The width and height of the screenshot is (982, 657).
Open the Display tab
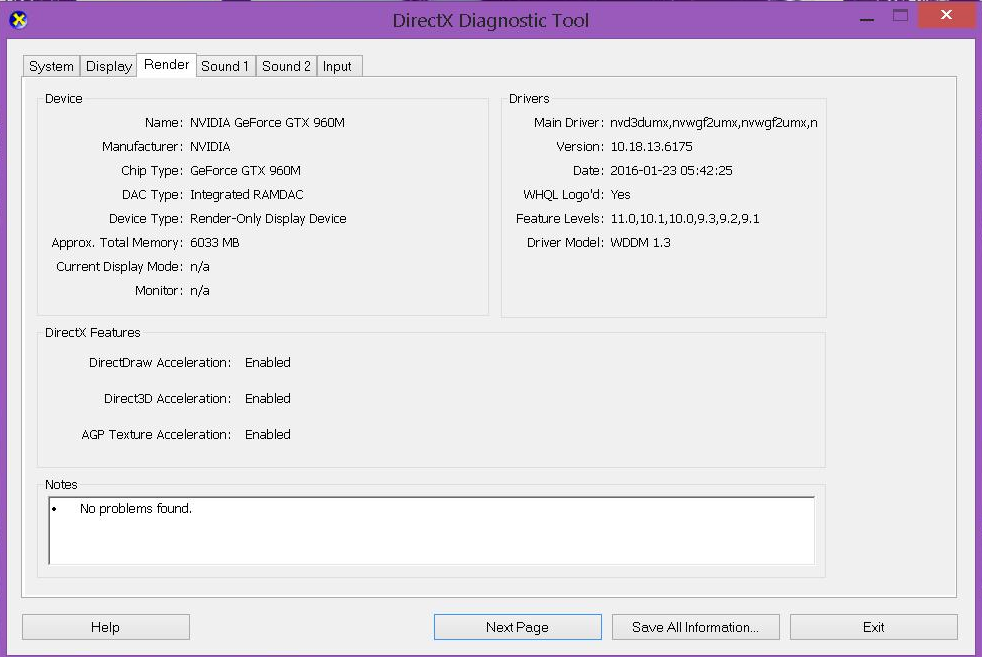109,66
